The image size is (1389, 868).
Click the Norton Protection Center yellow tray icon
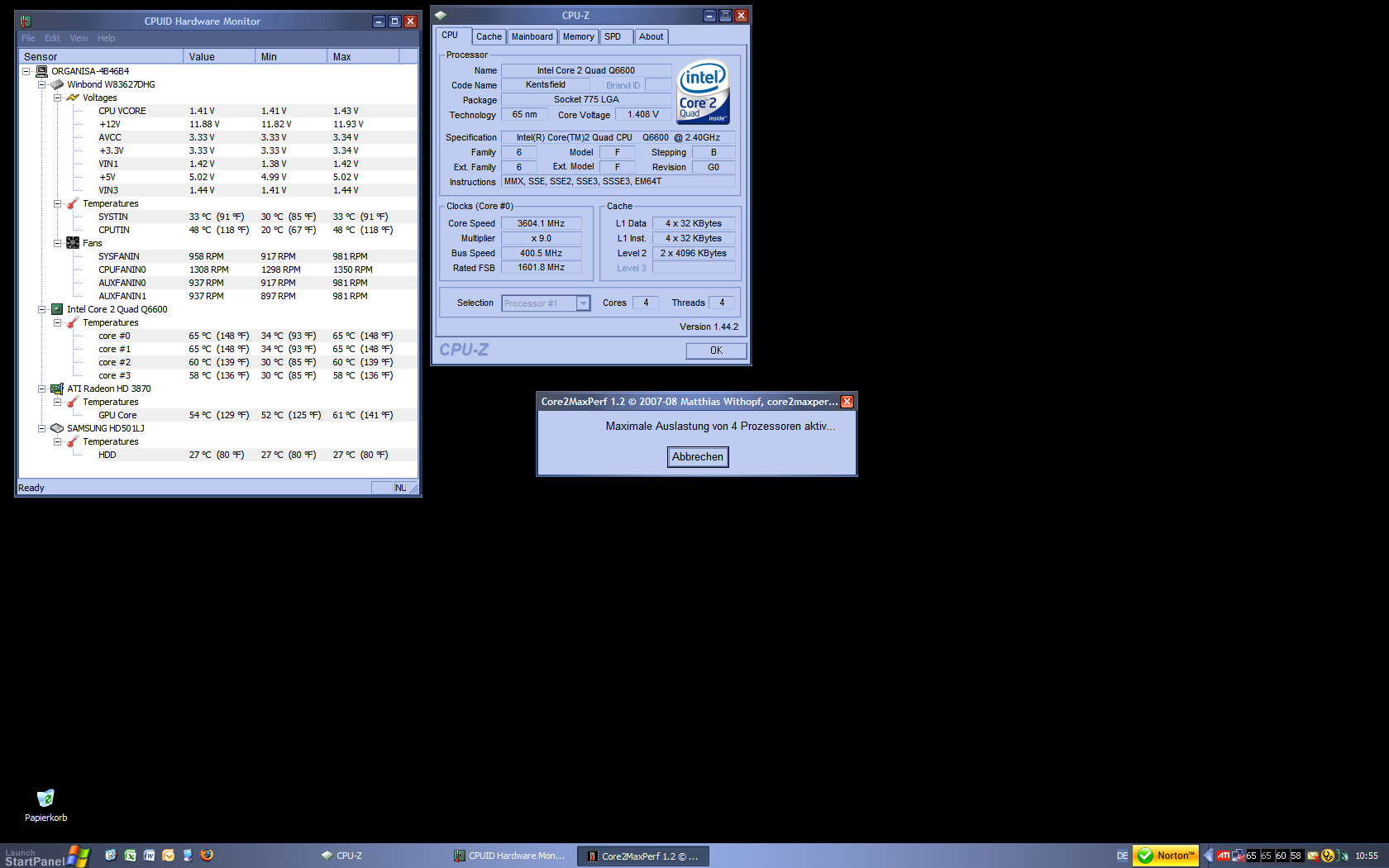pos(1328,856)
